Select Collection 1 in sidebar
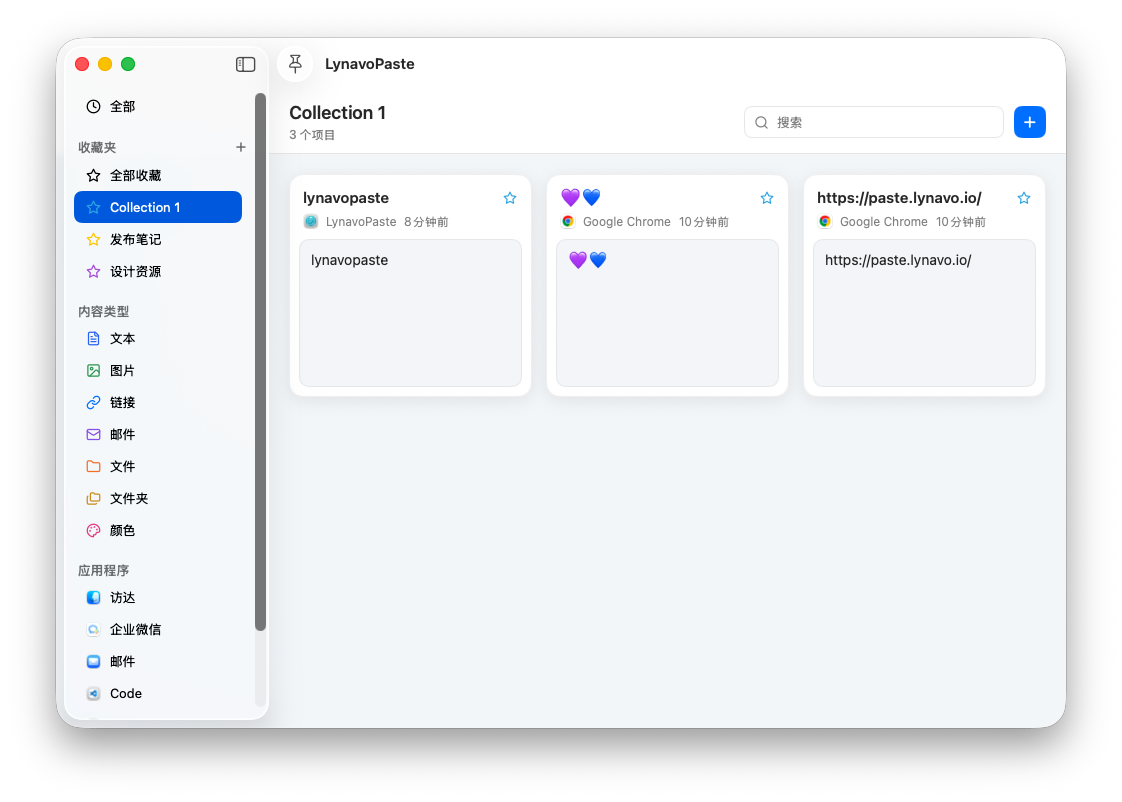This screenshot has width=1122, height=802. click(x=158, y=207)
